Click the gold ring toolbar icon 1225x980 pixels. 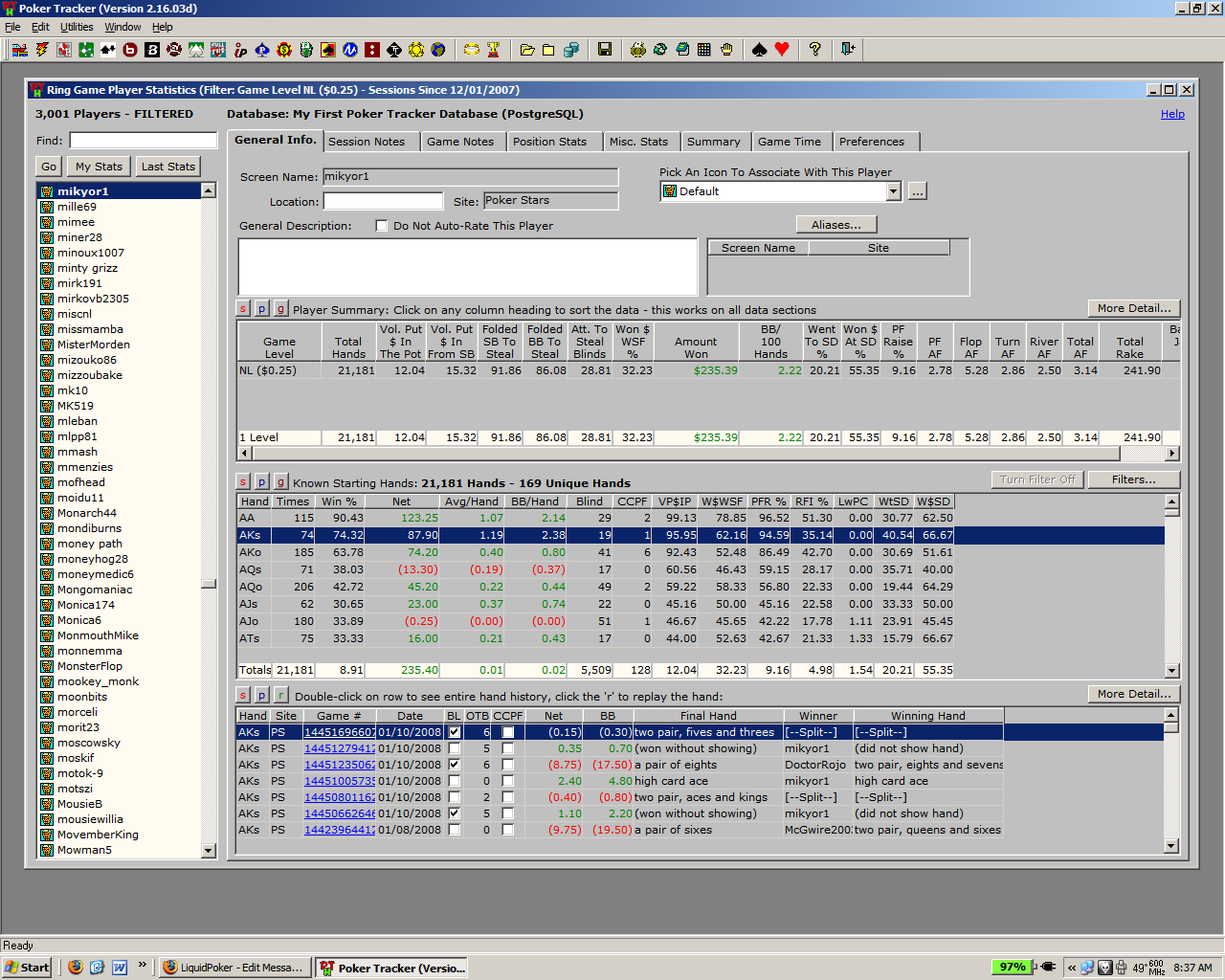pyautogui.click(x=472, y=49)
